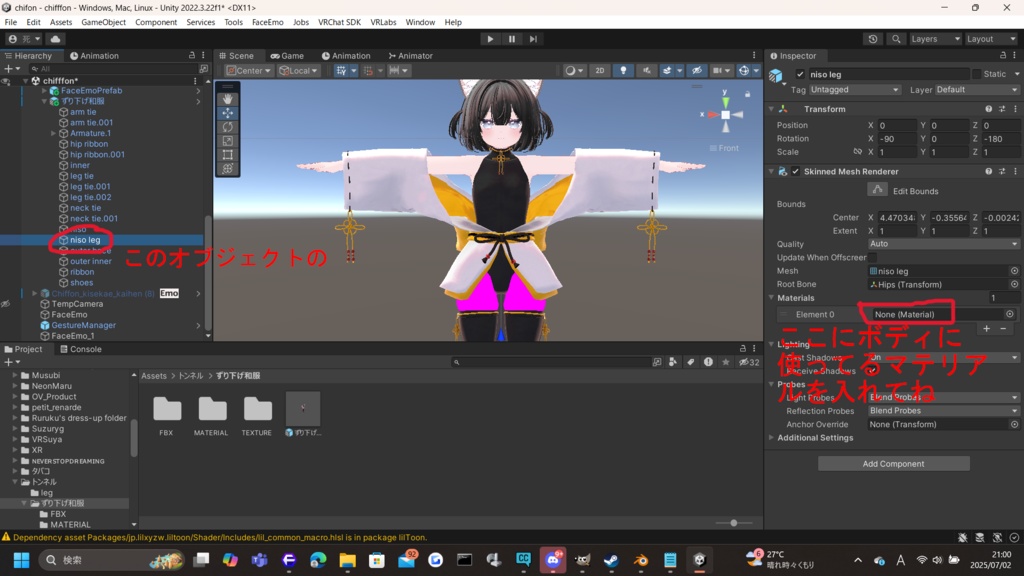Open Blender from taskbar
Viewport: 1024px width, 576px height.
(x=641, y=560)
